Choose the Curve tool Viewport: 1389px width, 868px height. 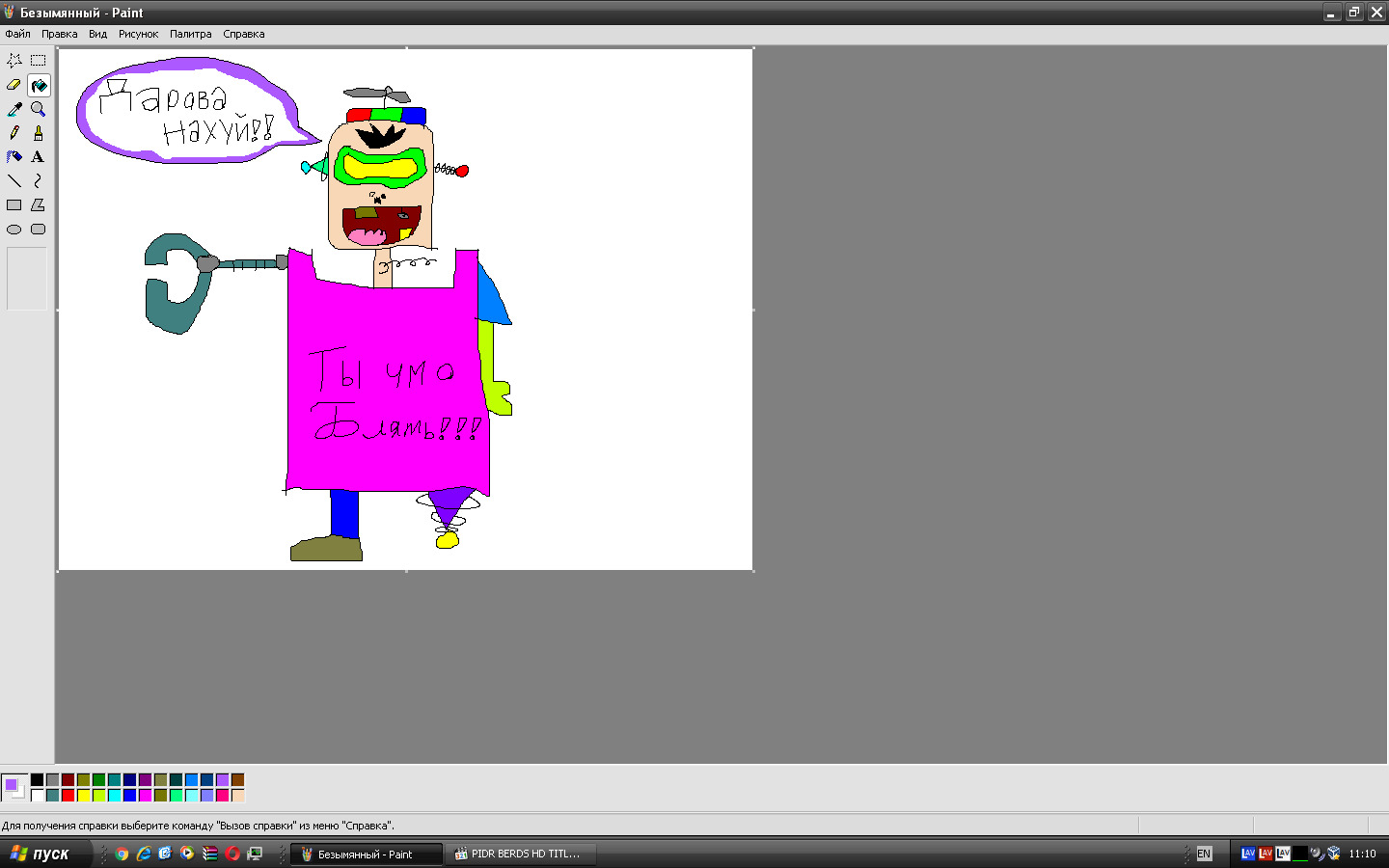[39, 181]
